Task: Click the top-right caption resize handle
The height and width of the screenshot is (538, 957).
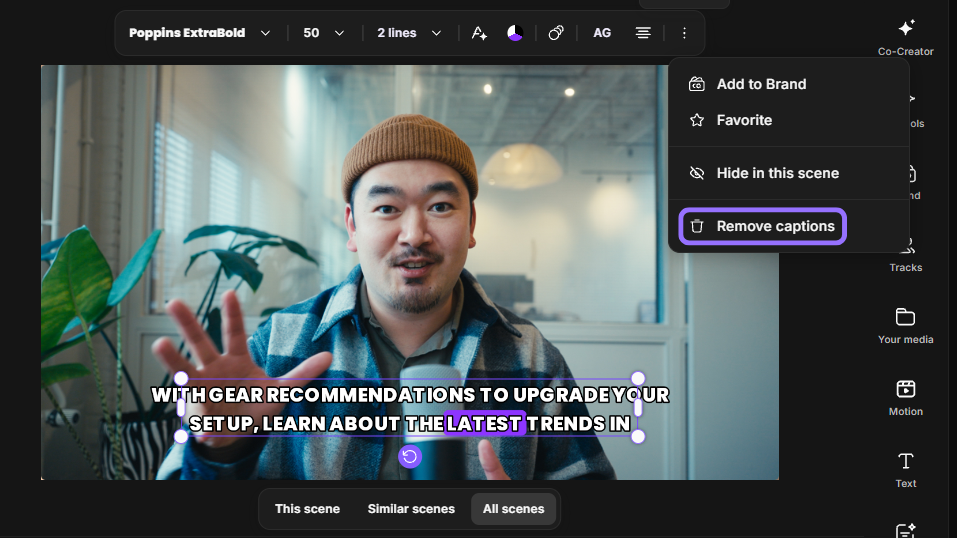Action: 638,379
